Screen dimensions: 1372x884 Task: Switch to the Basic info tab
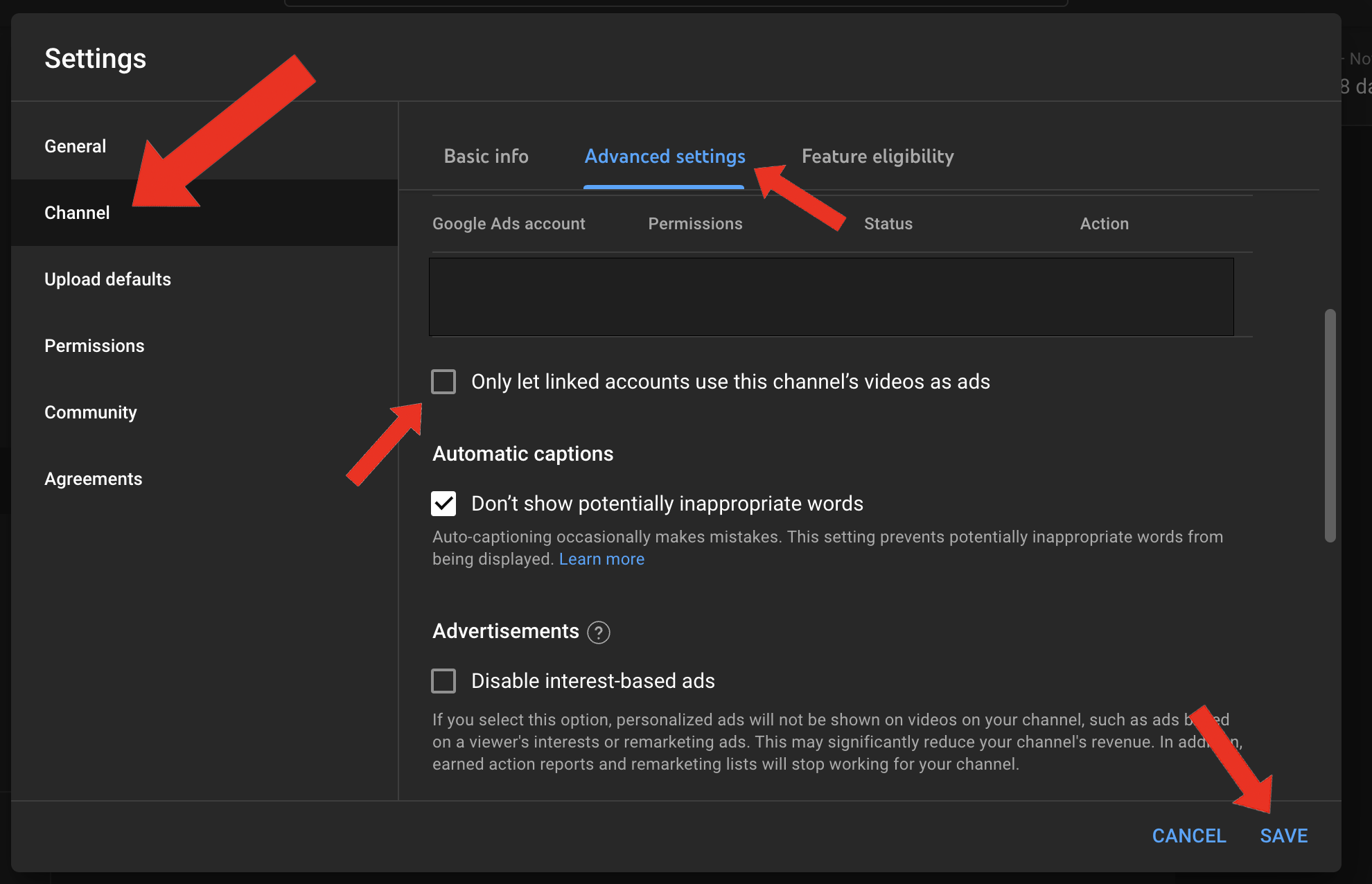(486, 157)
